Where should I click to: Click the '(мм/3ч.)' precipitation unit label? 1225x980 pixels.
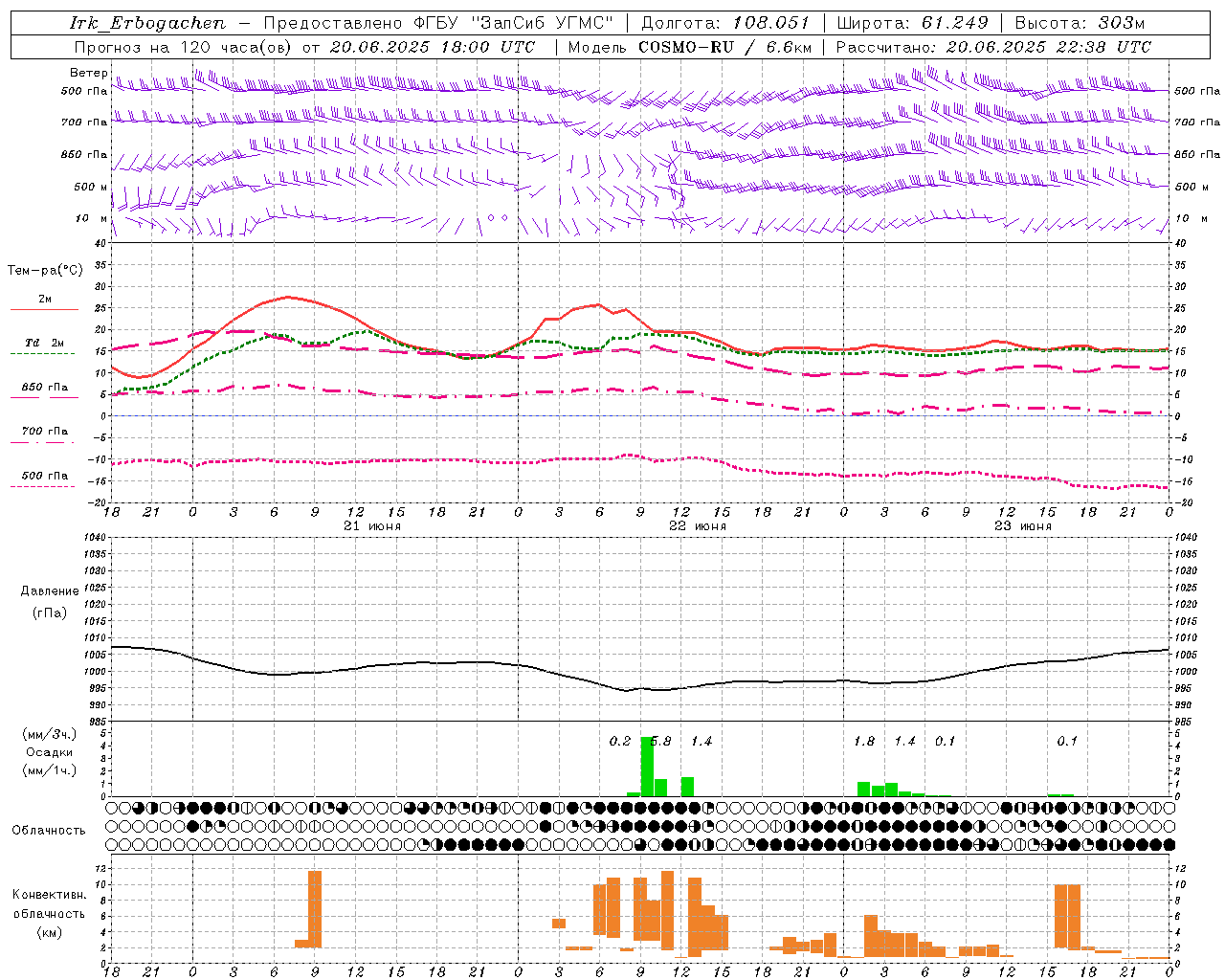50,734
